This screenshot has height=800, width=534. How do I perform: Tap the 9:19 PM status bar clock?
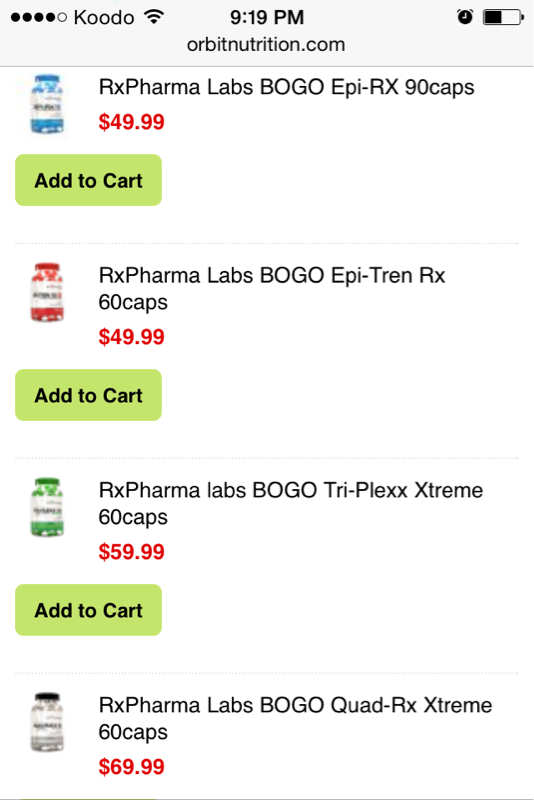[267, 17]
